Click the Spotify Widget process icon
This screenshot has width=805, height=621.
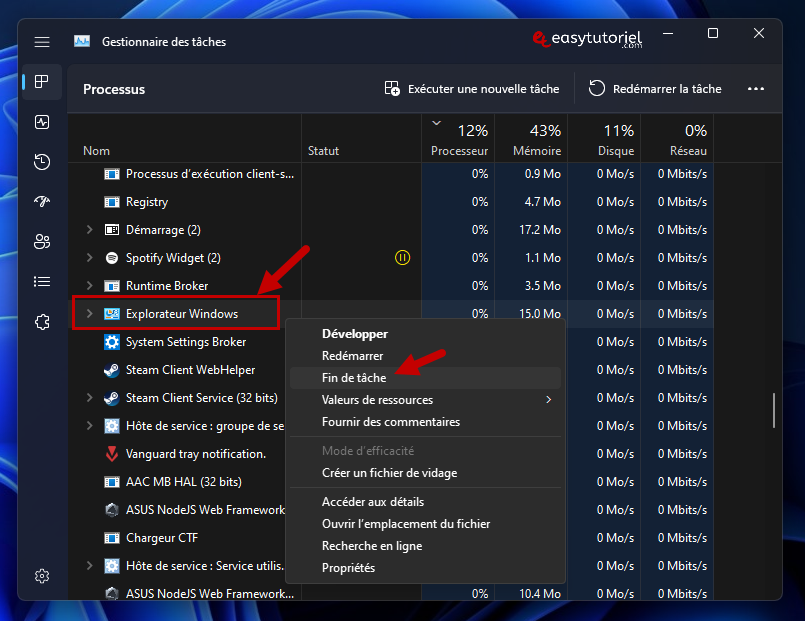tap(111, 258)
